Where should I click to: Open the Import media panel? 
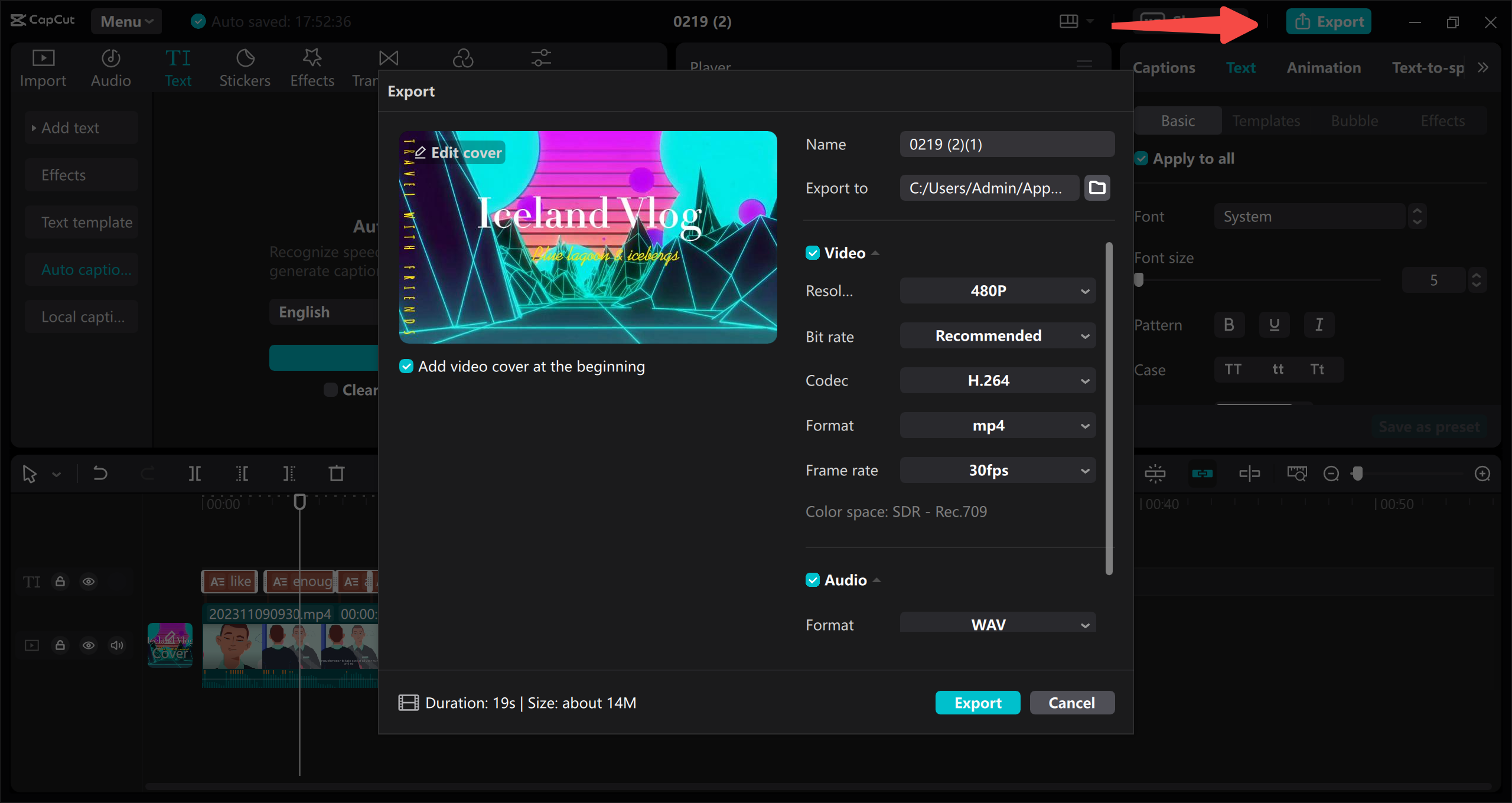coord(42,66)
